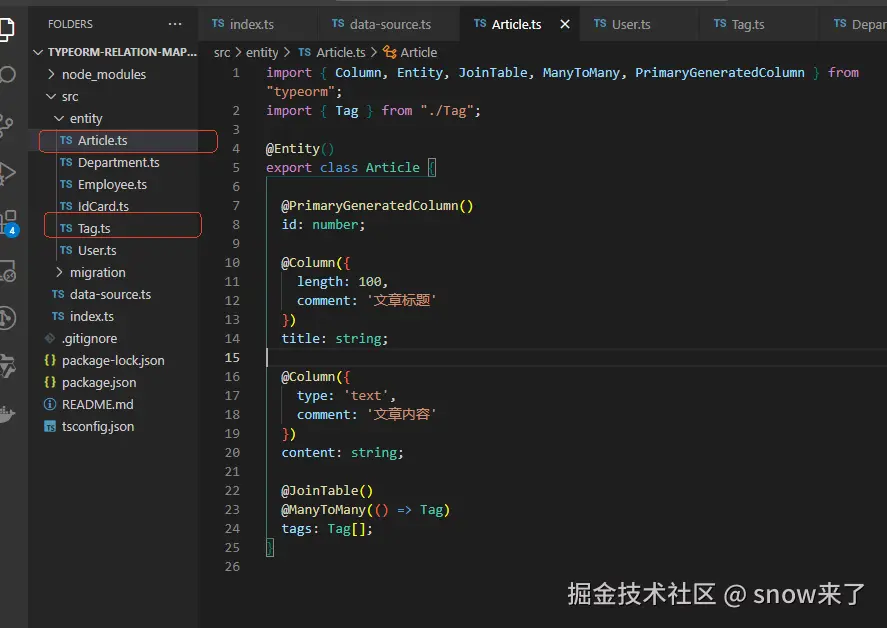Click the @Entity() decorator text
The width and height of the screenshot is (887, 628).
(300, 149)
